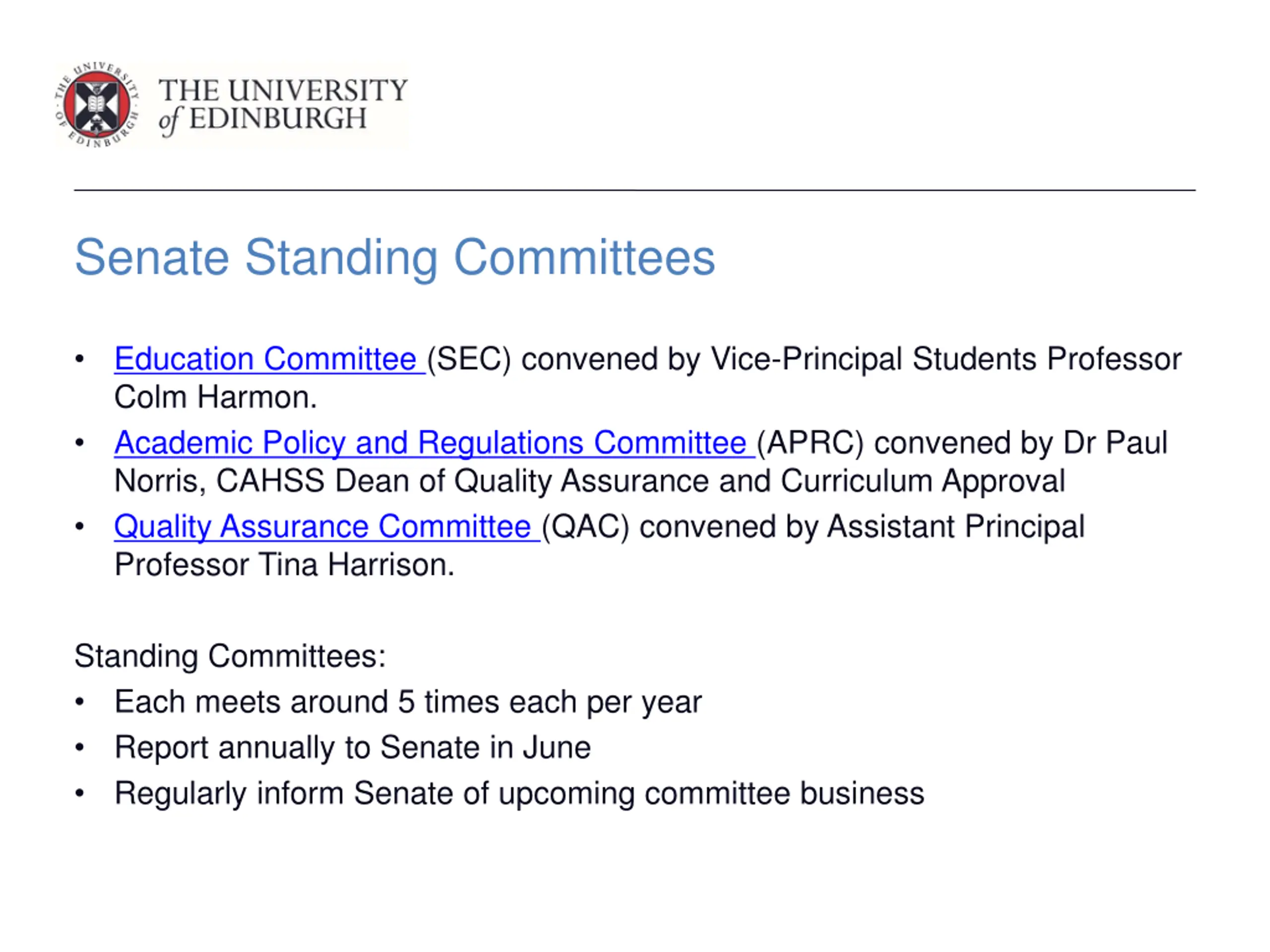Click Regularly inform Senate of upcoming business line
Viewport: 1270px width, 952px height.
tap(519, 794)
